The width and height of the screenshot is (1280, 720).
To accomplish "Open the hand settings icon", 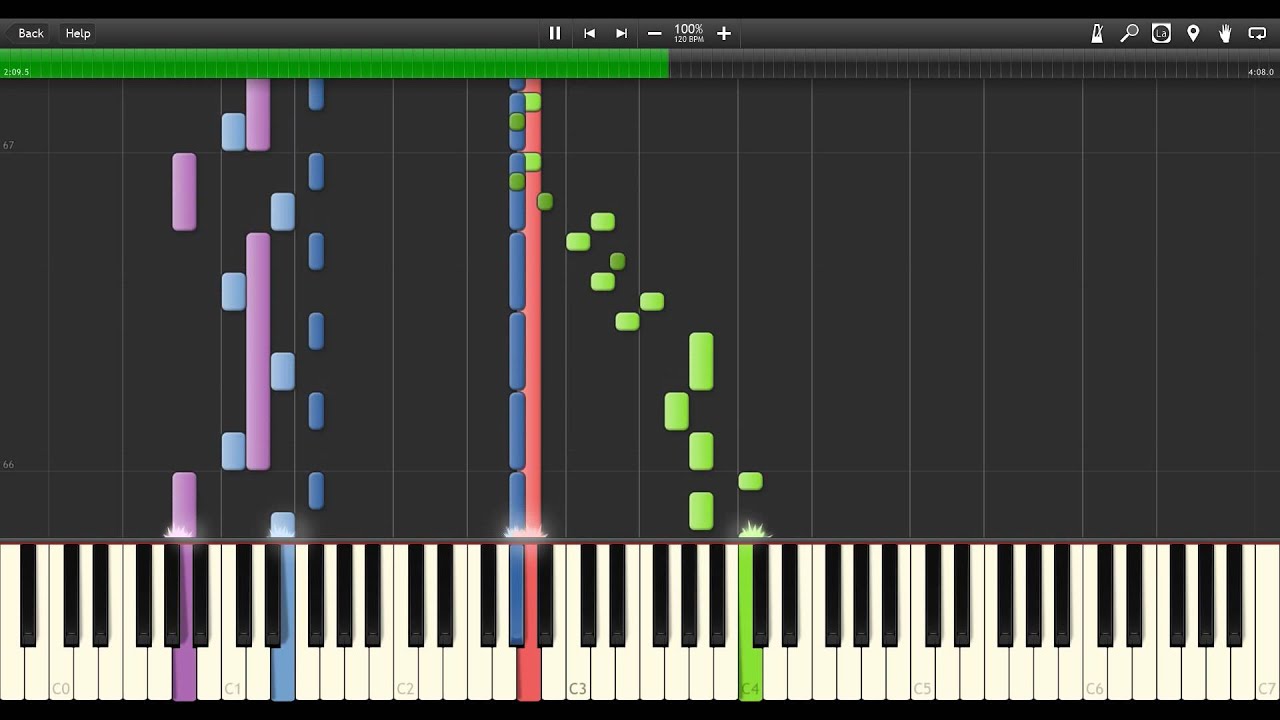I will pos(1225,33).
